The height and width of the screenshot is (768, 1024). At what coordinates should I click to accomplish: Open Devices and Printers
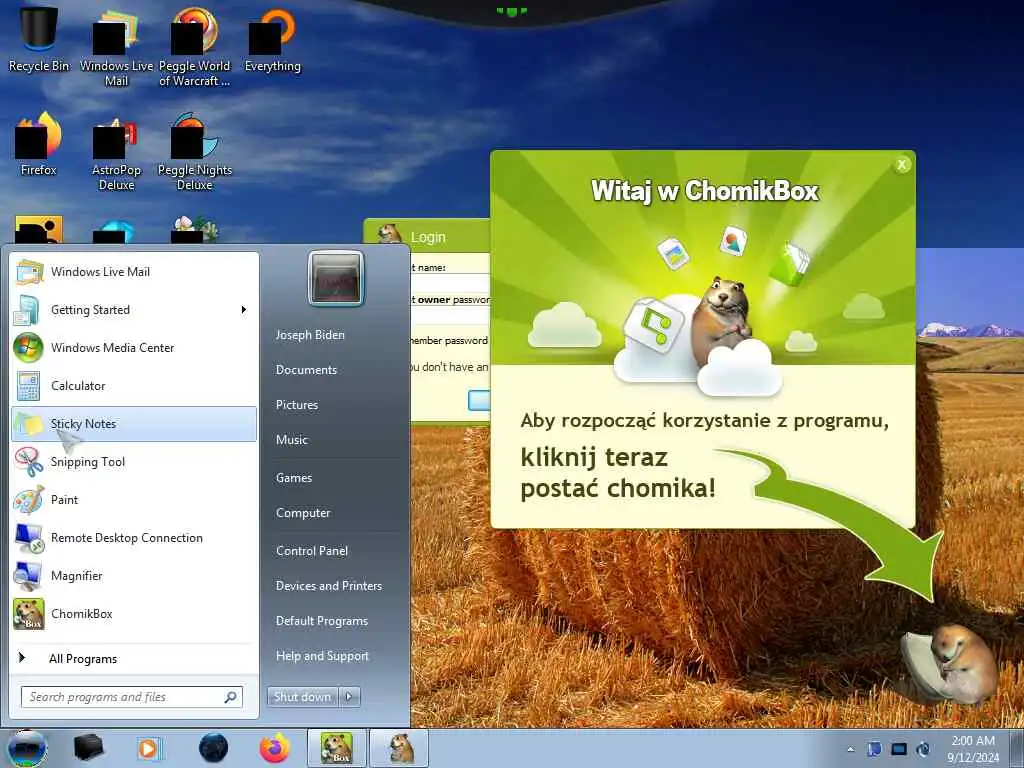pos(329,586)
